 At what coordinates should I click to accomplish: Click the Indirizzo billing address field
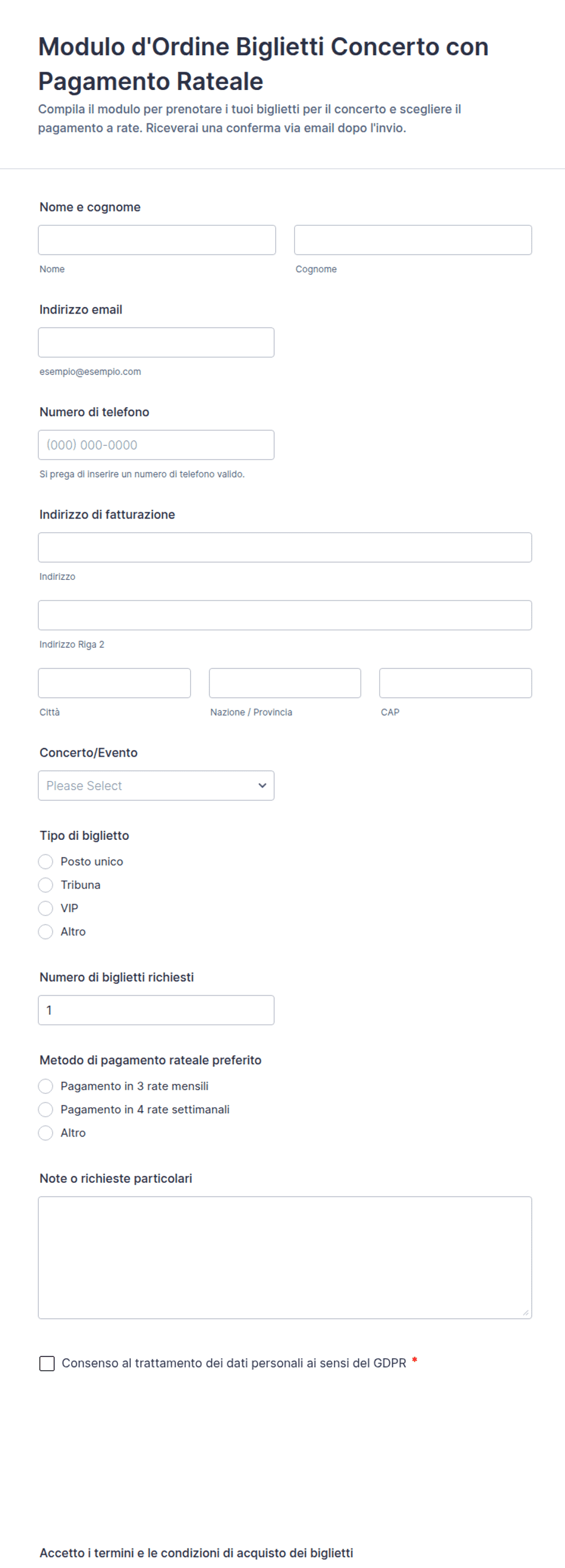point(285,547)
